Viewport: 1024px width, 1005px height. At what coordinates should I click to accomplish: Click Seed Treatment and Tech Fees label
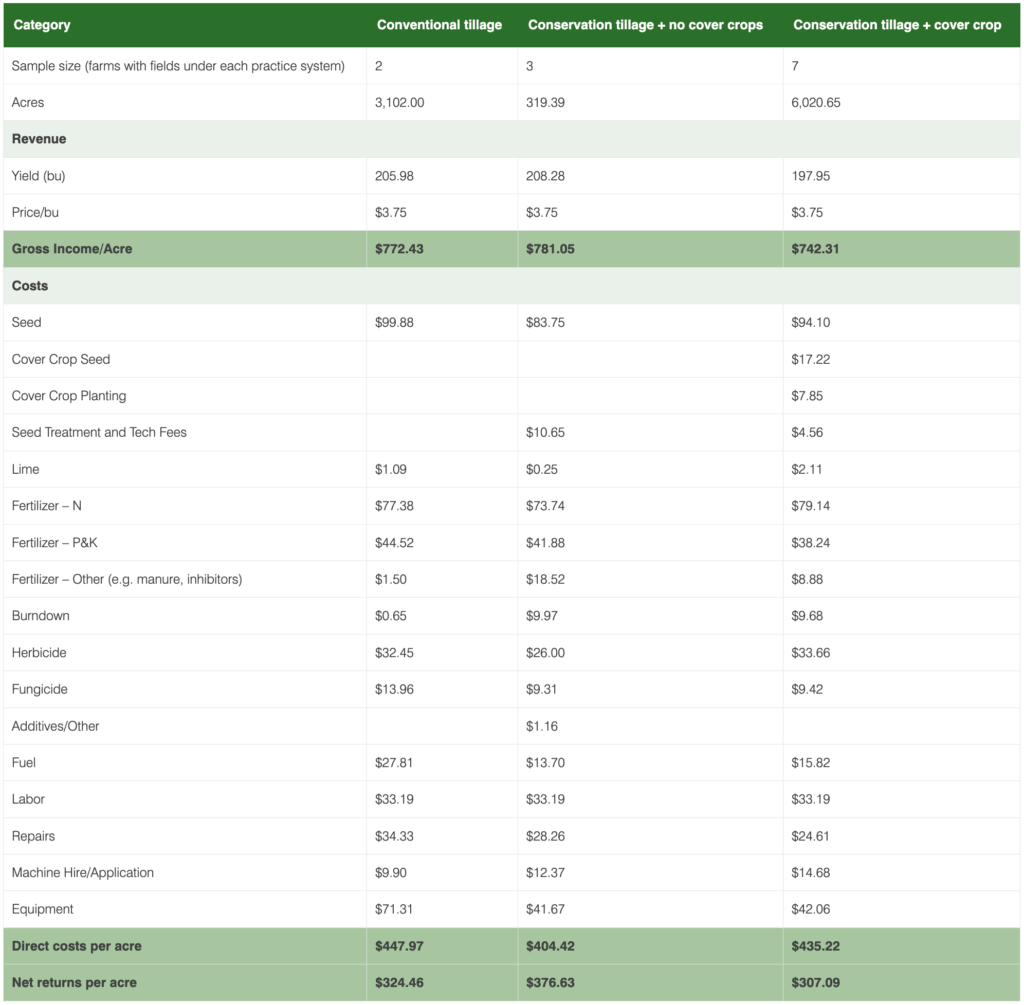(99, 432)
